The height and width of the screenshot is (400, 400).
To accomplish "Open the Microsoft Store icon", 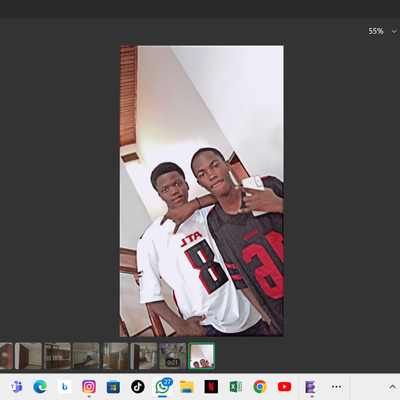I will click(113, 387).
